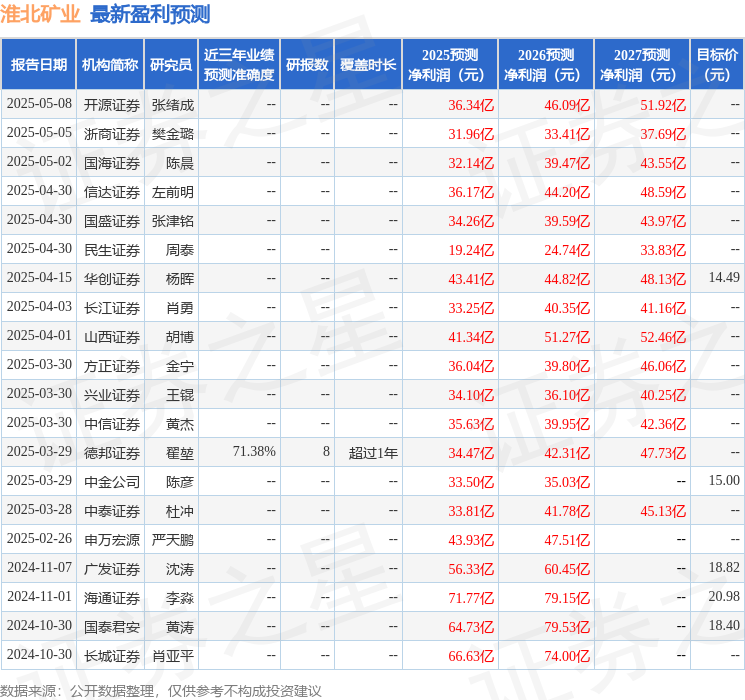
Task: Click 长城证券 institution cell
Action: coord(112,655)
